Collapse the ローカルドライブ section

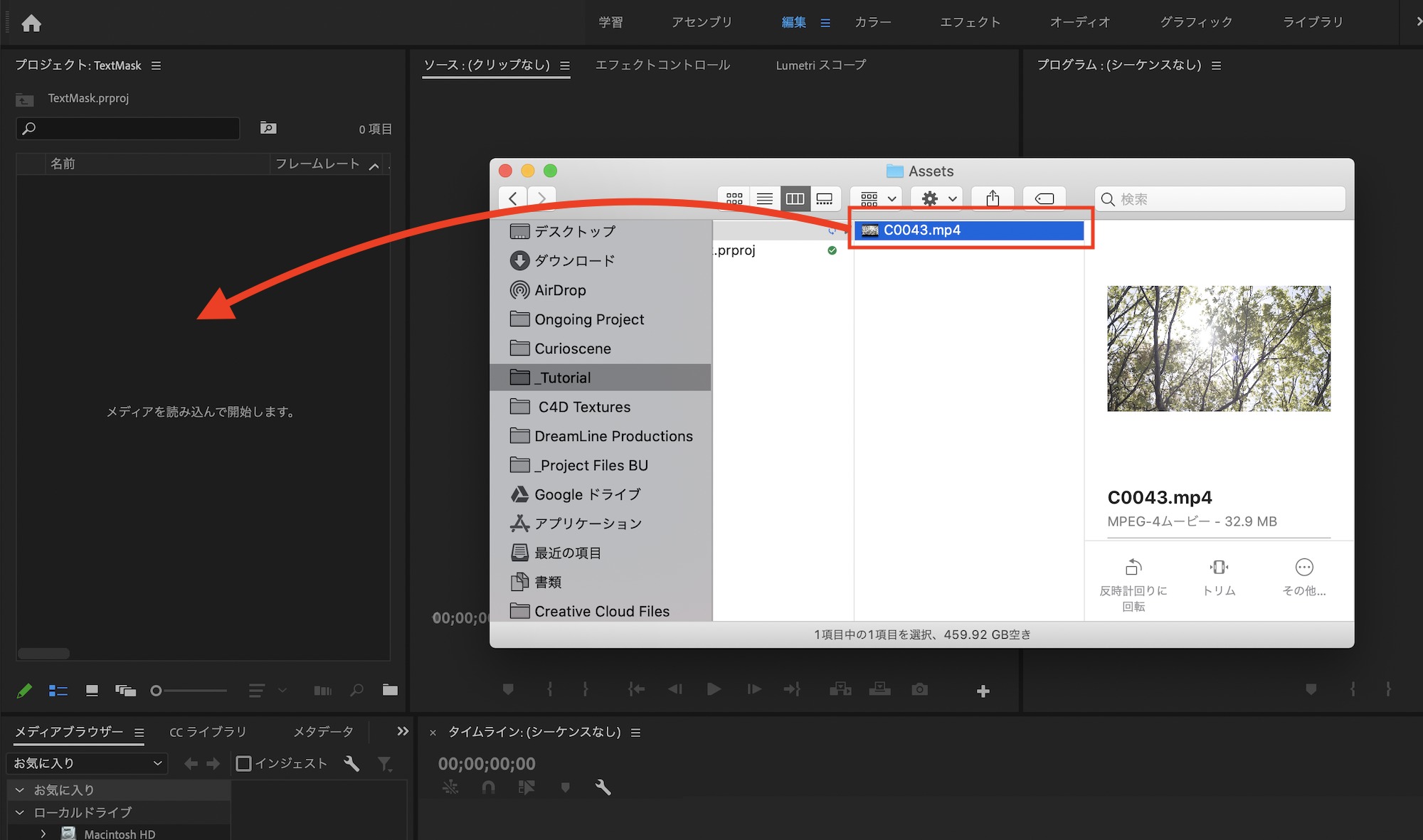pyautogui.click(x=20, y=812)
